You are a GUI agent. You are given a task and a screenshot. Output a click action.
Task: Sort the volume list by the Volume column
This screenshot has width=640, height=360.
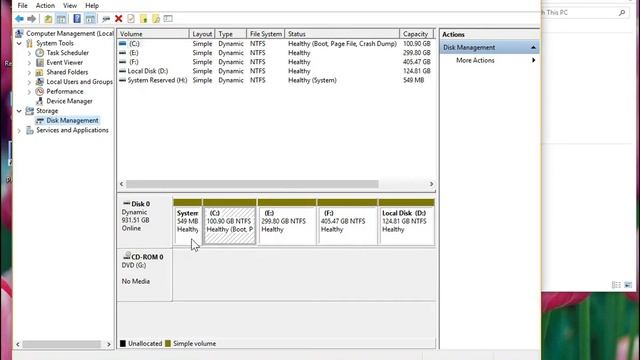pos(153,34)
